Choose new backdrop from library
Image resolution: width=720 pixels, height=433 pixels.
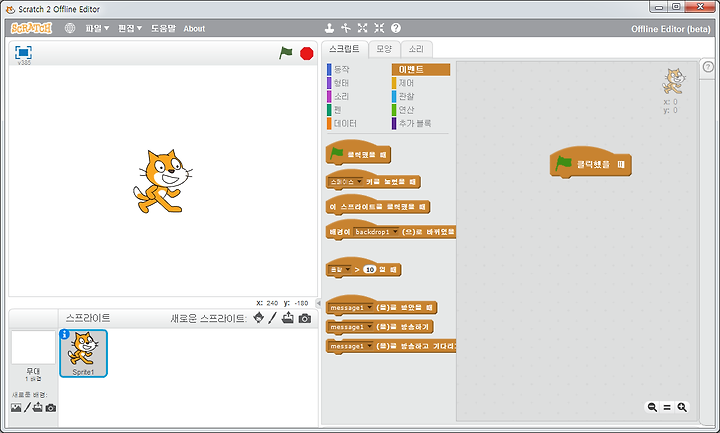pyautogui.click(x=16, y=407)
